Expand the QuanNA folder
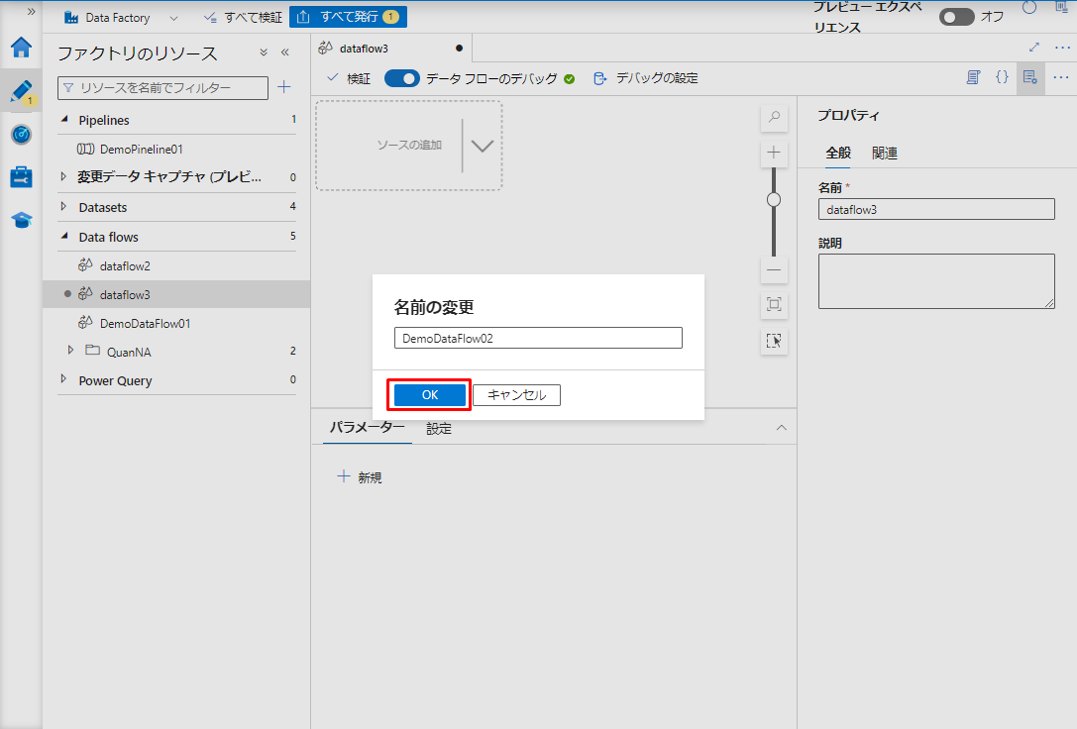 [x=71, y=350]
